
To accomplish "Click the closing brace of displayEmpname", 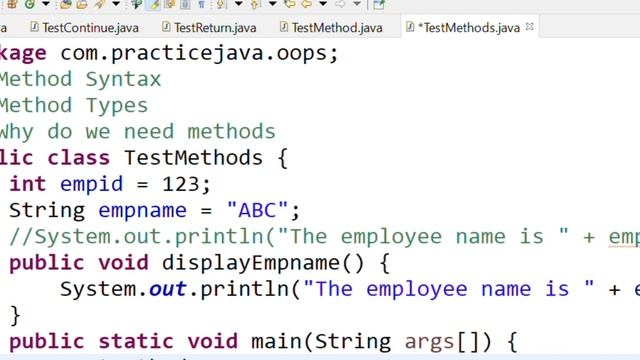I will pos(15,316).
